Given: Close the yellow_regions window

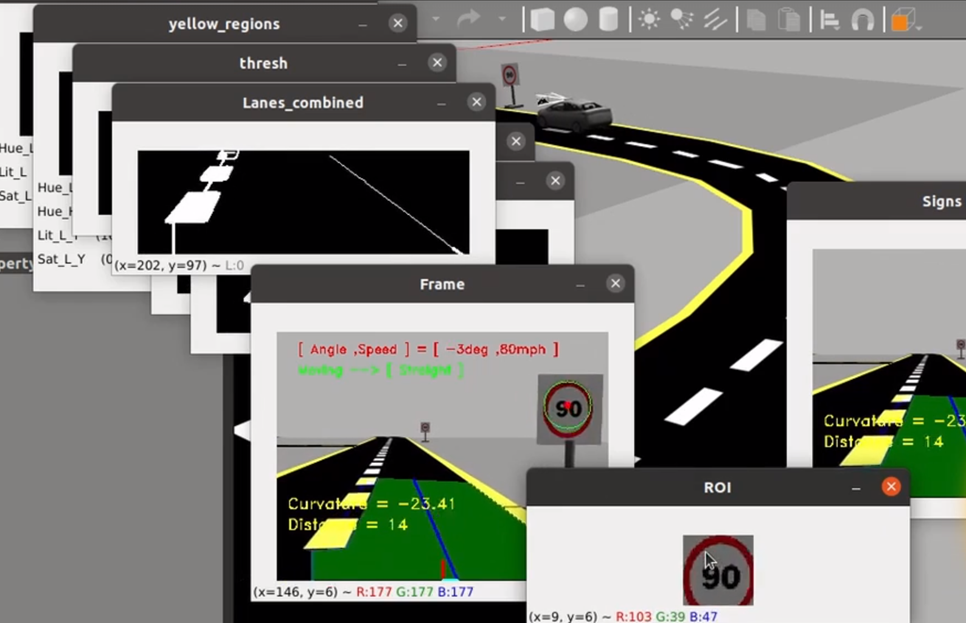Looking at the screenshot, I should pos(398,23).
